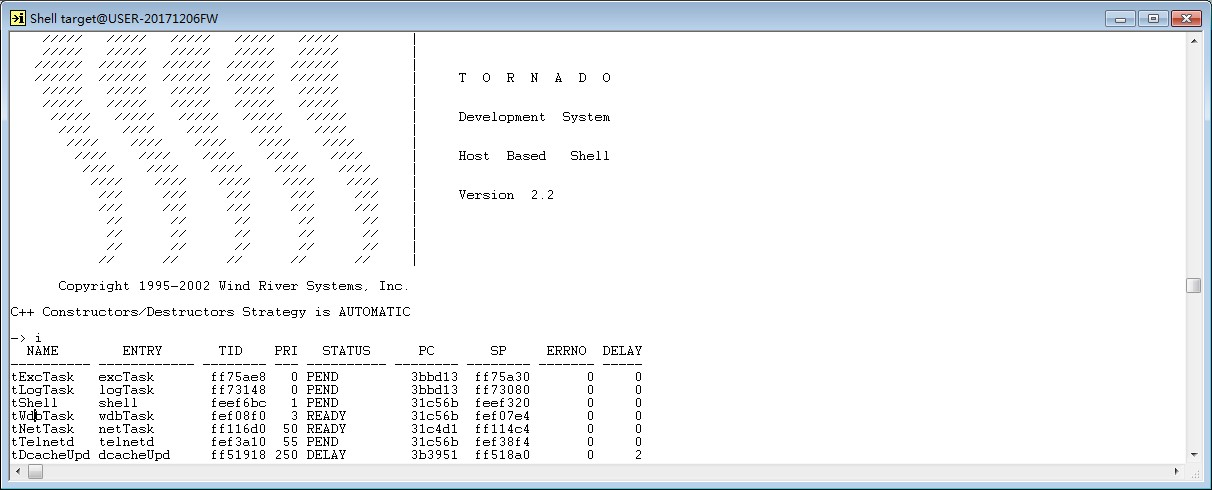The image size is (1212, 490).
Task: Click the horizontal scrollbar right arrow
Action: pyautogui.click(x=1176, y=471)
